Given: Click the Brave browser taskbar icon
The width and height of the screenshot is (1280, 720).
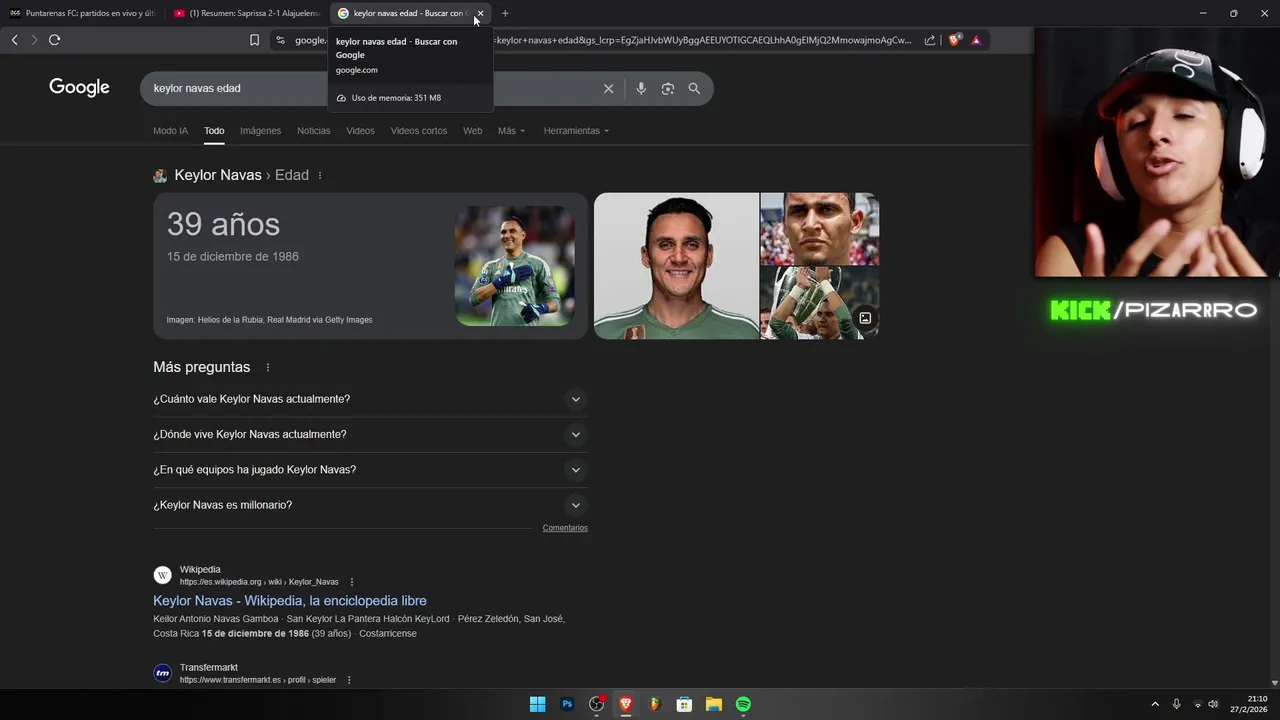Looking at the screenshot, I should click(x=626, y=704).
